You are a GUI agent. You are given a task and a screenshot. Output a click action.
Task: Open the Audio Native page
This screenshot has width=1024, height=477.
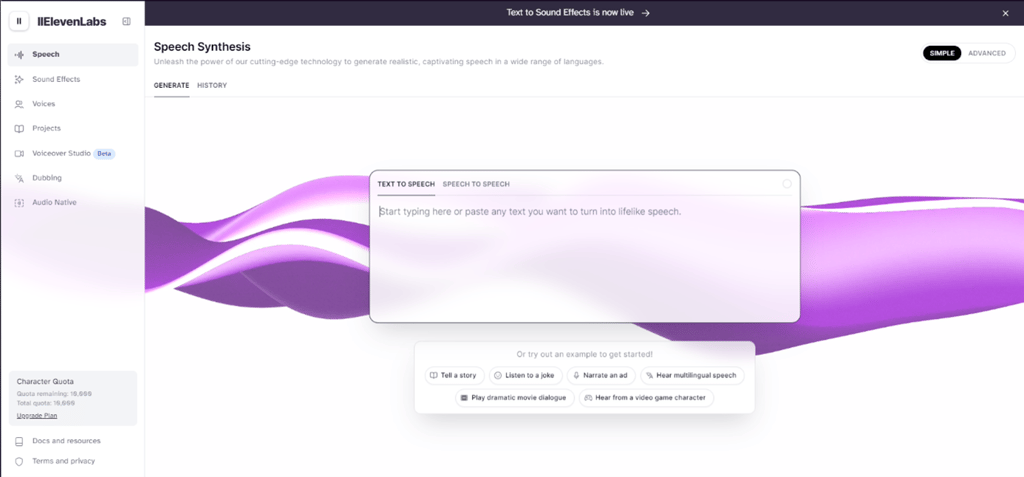(73, 203)
